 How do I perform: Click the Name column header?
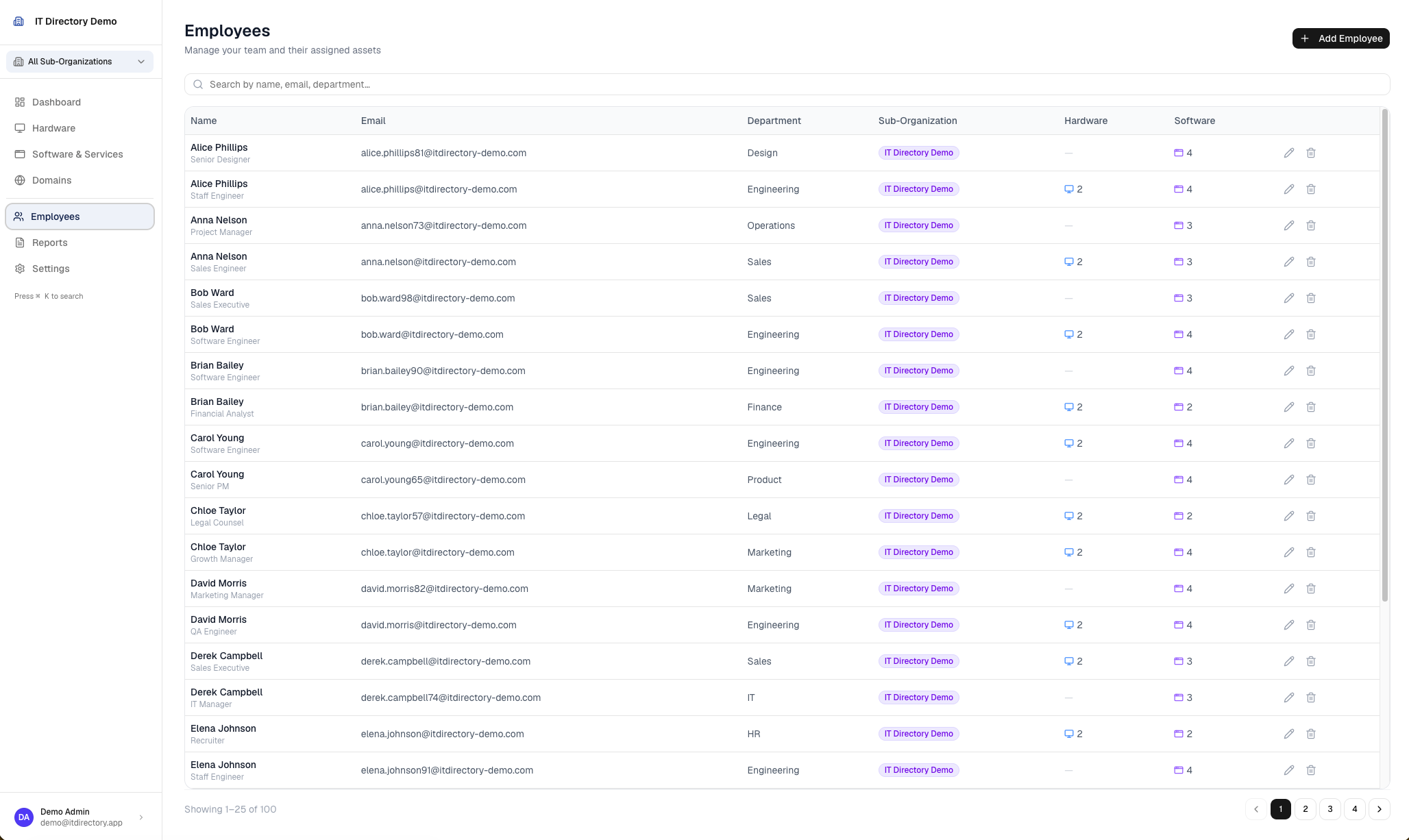[204, 121]
